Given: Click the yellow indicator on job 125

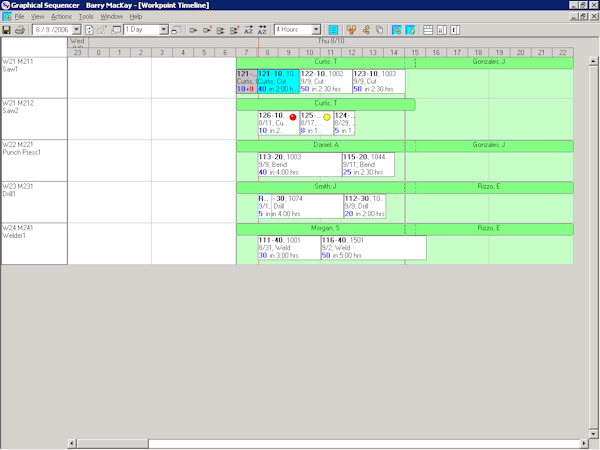Looking at the screenshot, I should pos(326,117).
